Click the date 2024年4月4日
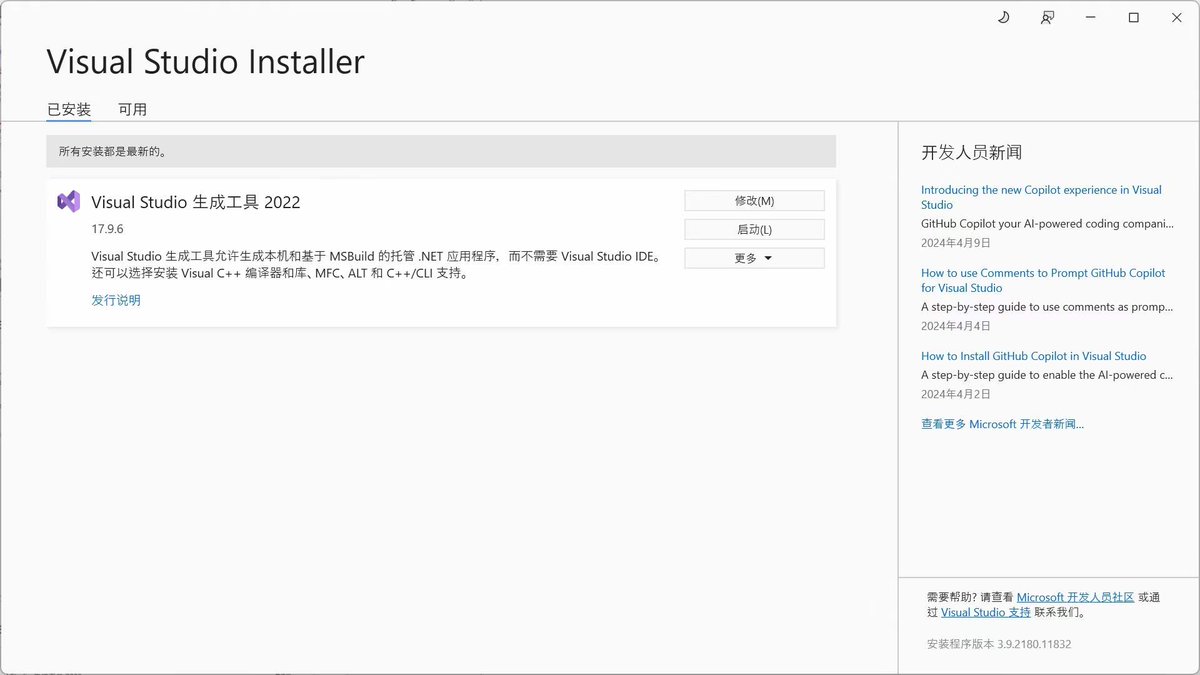Image resolution: width=1200 pixels, height=675 pixels. pos(956,326)
